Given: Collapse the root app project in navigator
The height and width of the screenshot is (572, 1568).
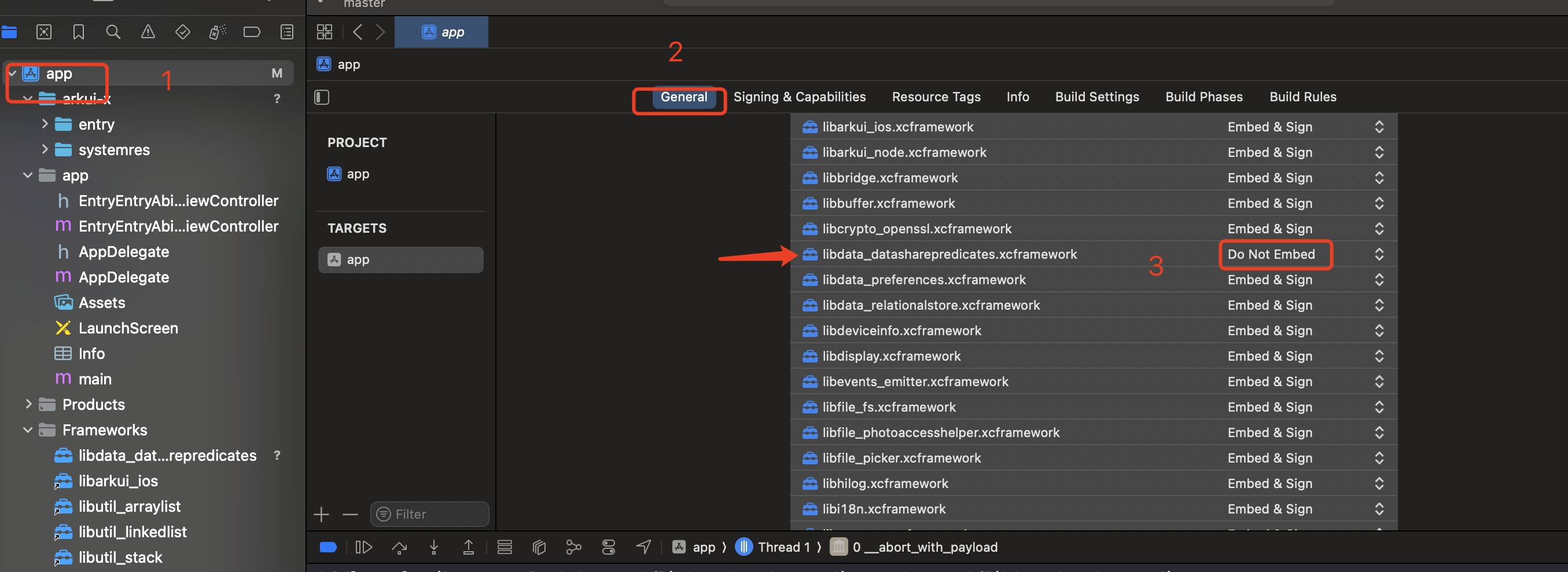Looking at the screenshot, I should click(12, 74).
